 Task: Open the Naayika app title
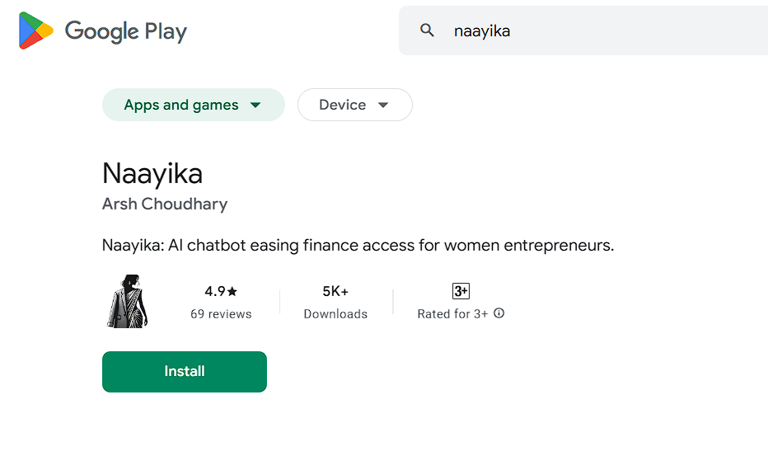[x=152, y=173]
